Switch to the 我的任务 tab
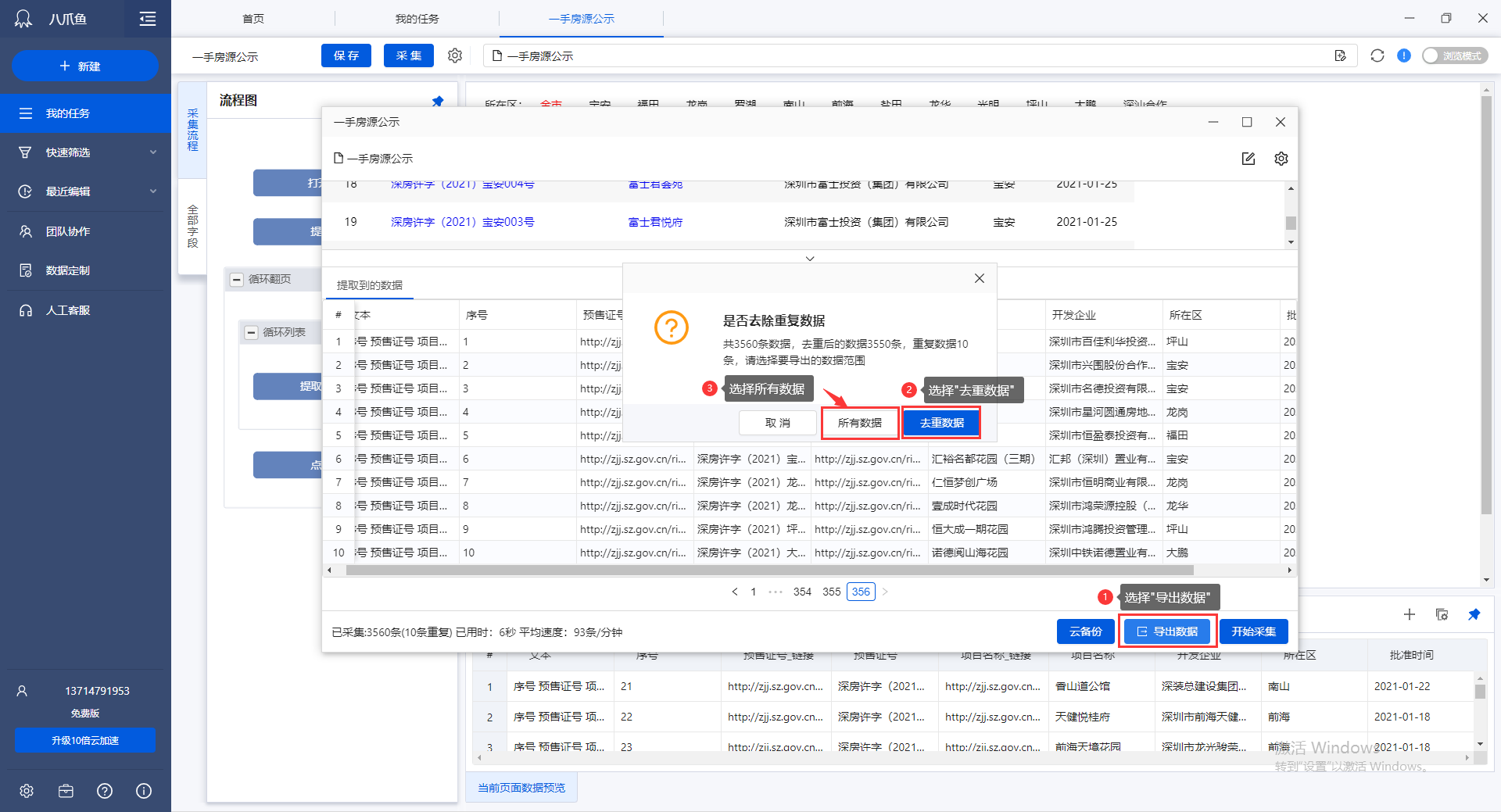This screenshot has height=812, width=1501. (x=417, y=19)
